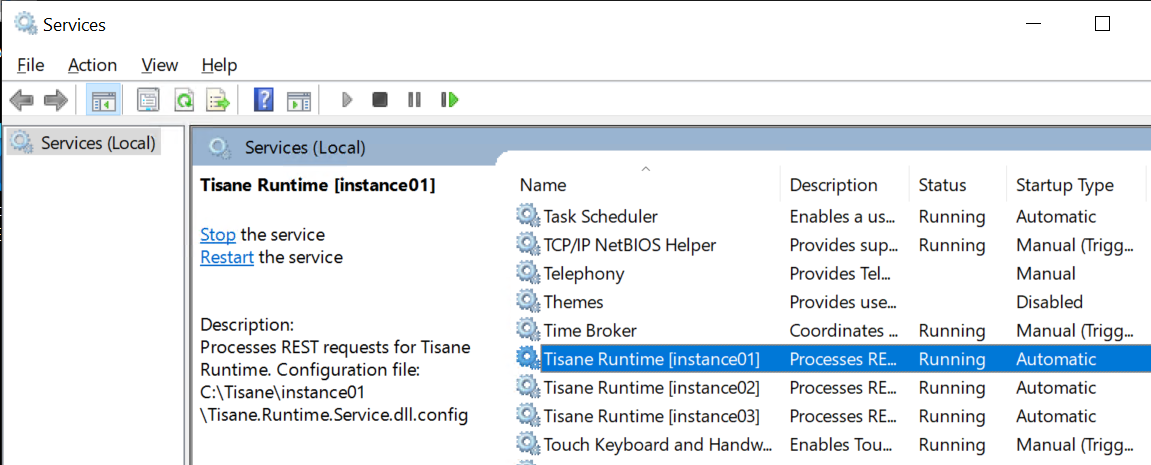Click the Disabled startup type of Themes

[x=1049, y=302]
